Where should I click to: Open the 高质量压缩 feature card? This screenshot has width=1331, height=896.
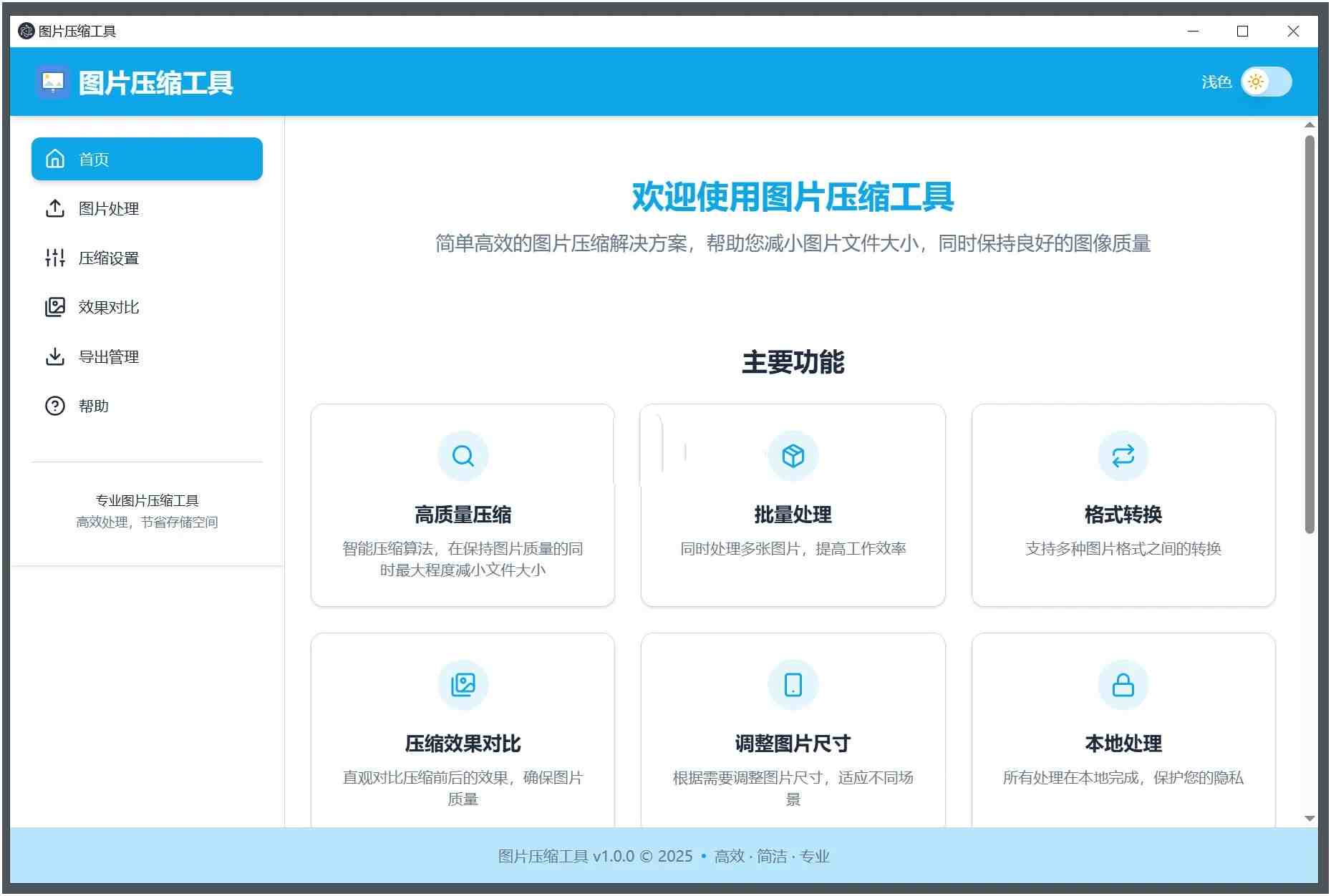point(463,506)
